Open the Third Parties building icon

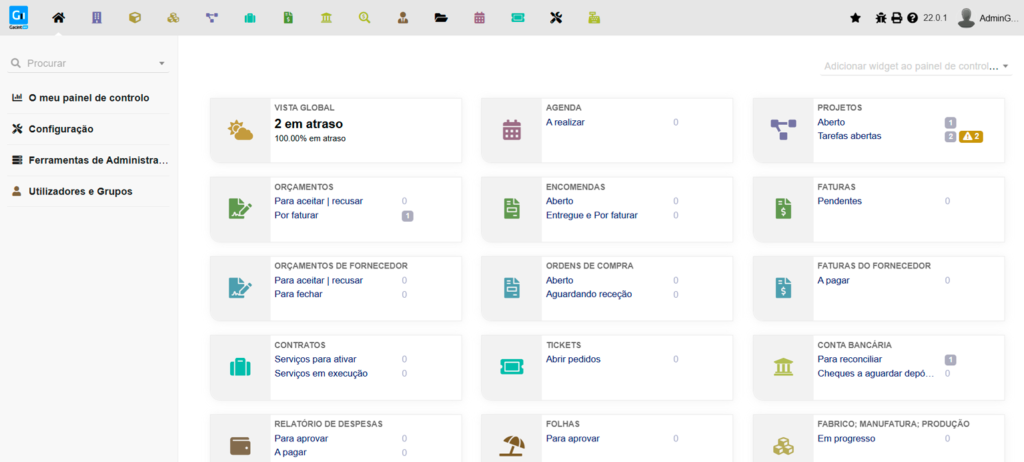point(96,18)
